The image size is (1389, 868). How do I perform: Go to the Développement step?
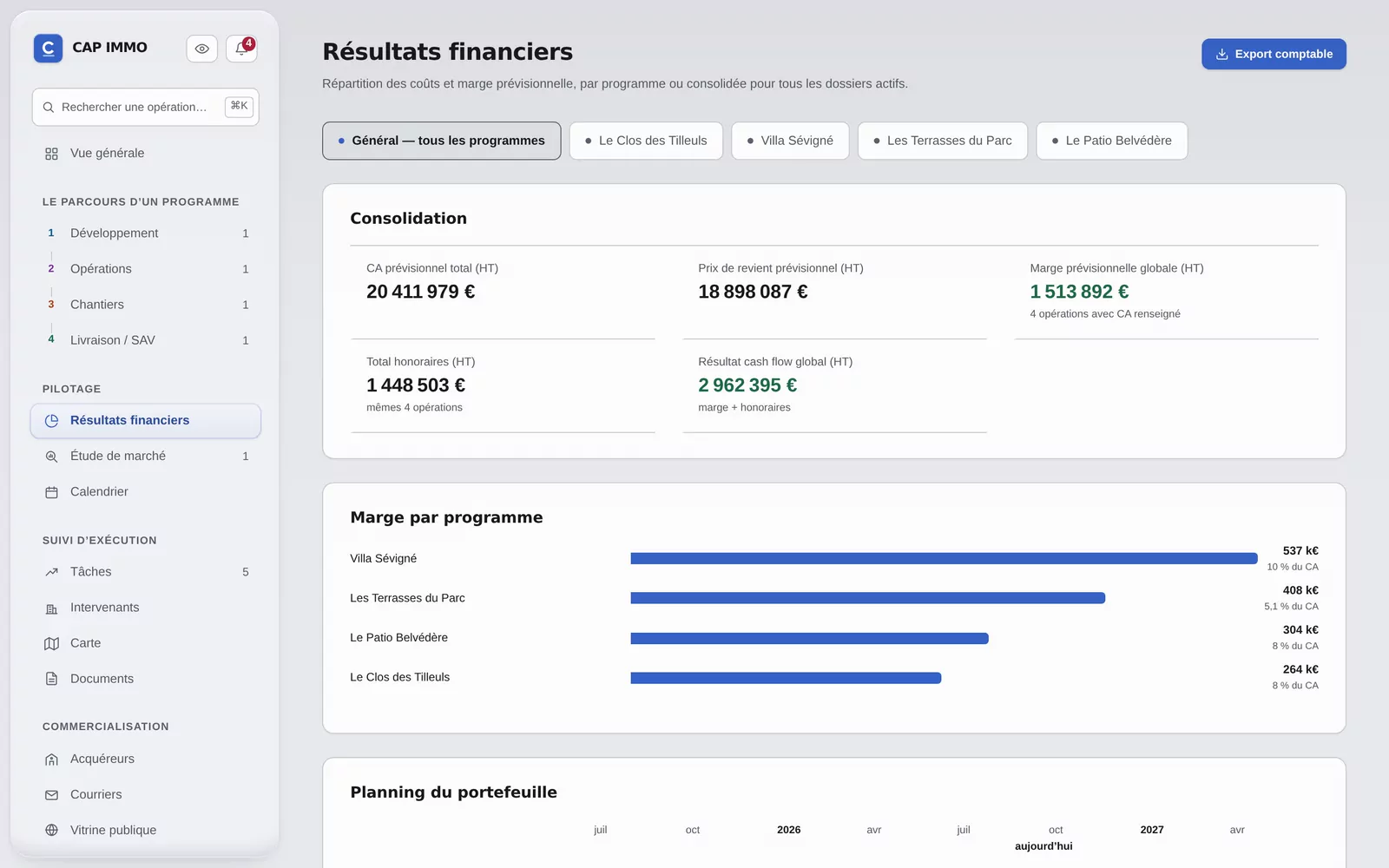click(x=146, y=233)
